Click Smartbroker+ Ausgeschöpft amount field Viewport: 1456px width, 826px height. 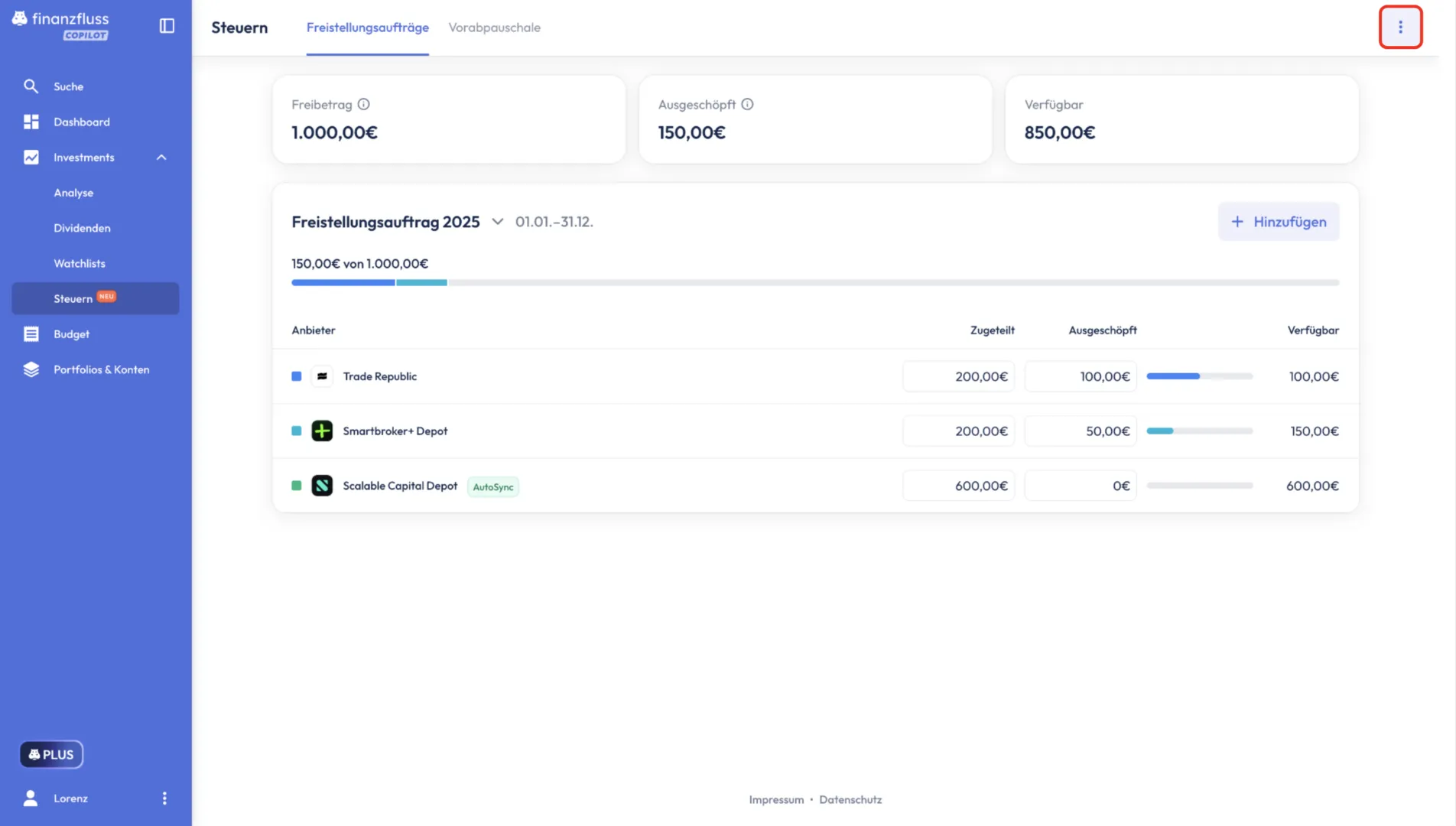click(x=1080, y=431)
